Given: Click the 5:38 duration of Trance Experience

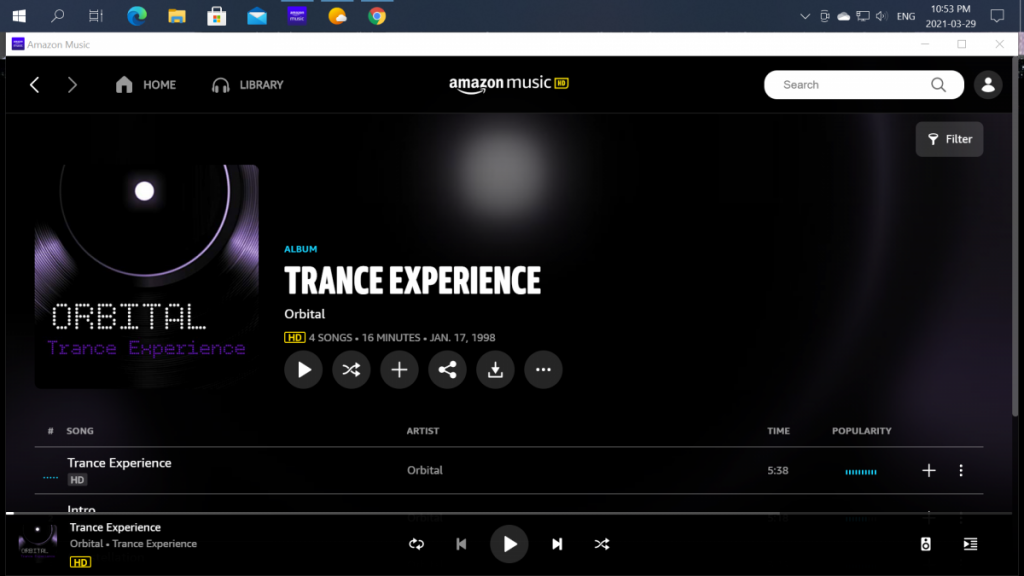Looking at the screenshot, I should click(778, 470).
